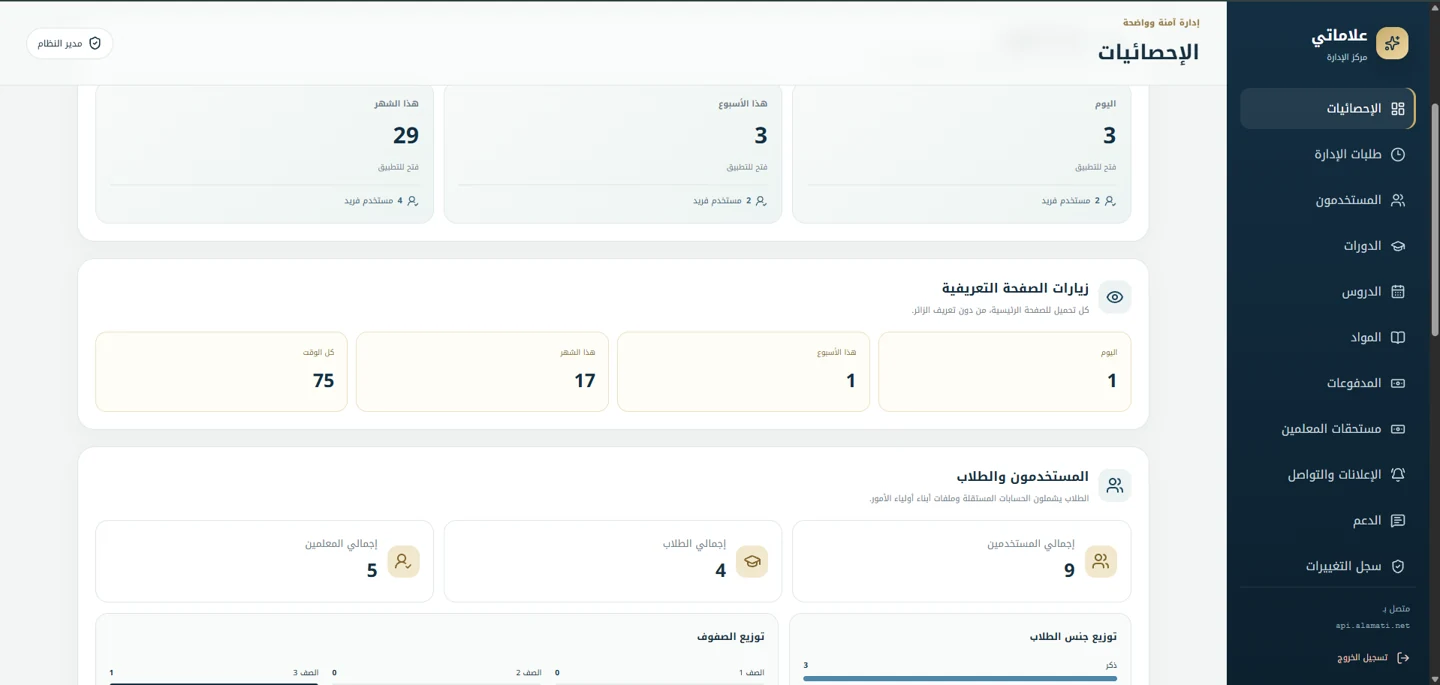Click the مدير النظام badge button
The image size is (1440, 685).
click(70, 43)
